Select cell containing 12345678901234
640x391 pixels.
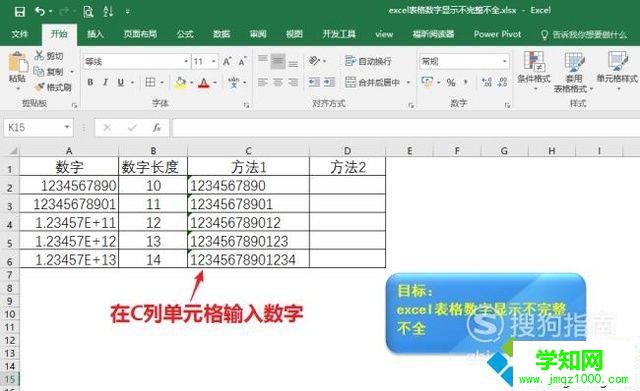pos(248,259)
